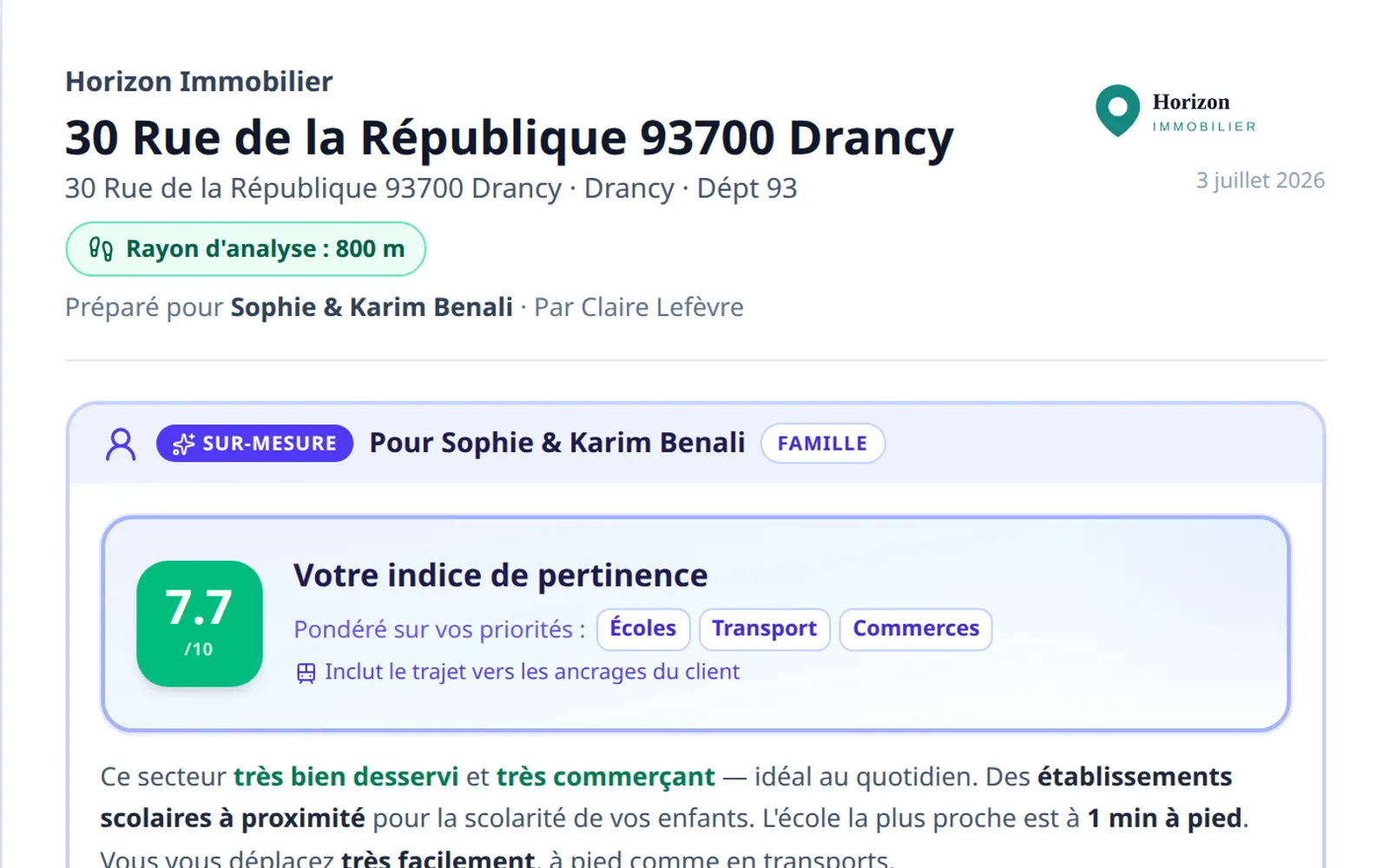Screen dimensions: 1389x868
Task: Click the green 'très commerçant' phrase
Action: (606, 777)
